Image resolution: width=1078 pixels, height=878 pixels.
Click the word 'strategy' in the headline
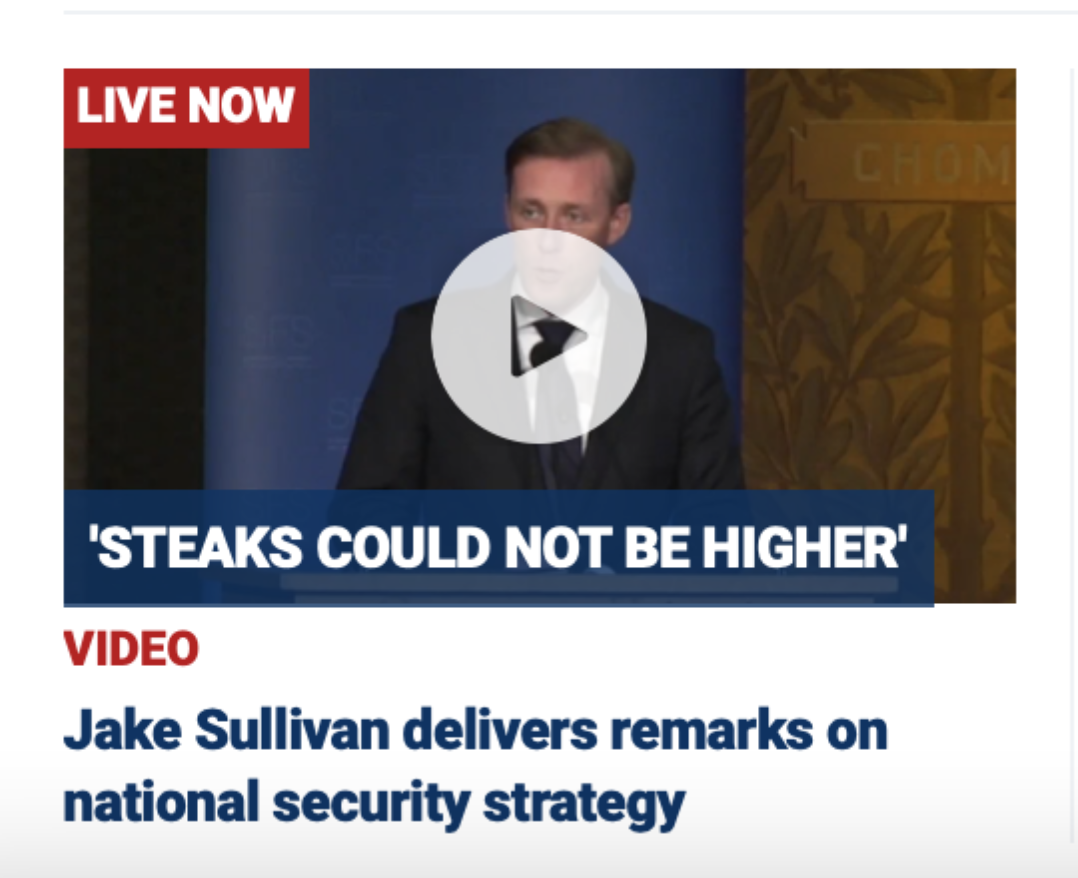click(x=584, y=804)
